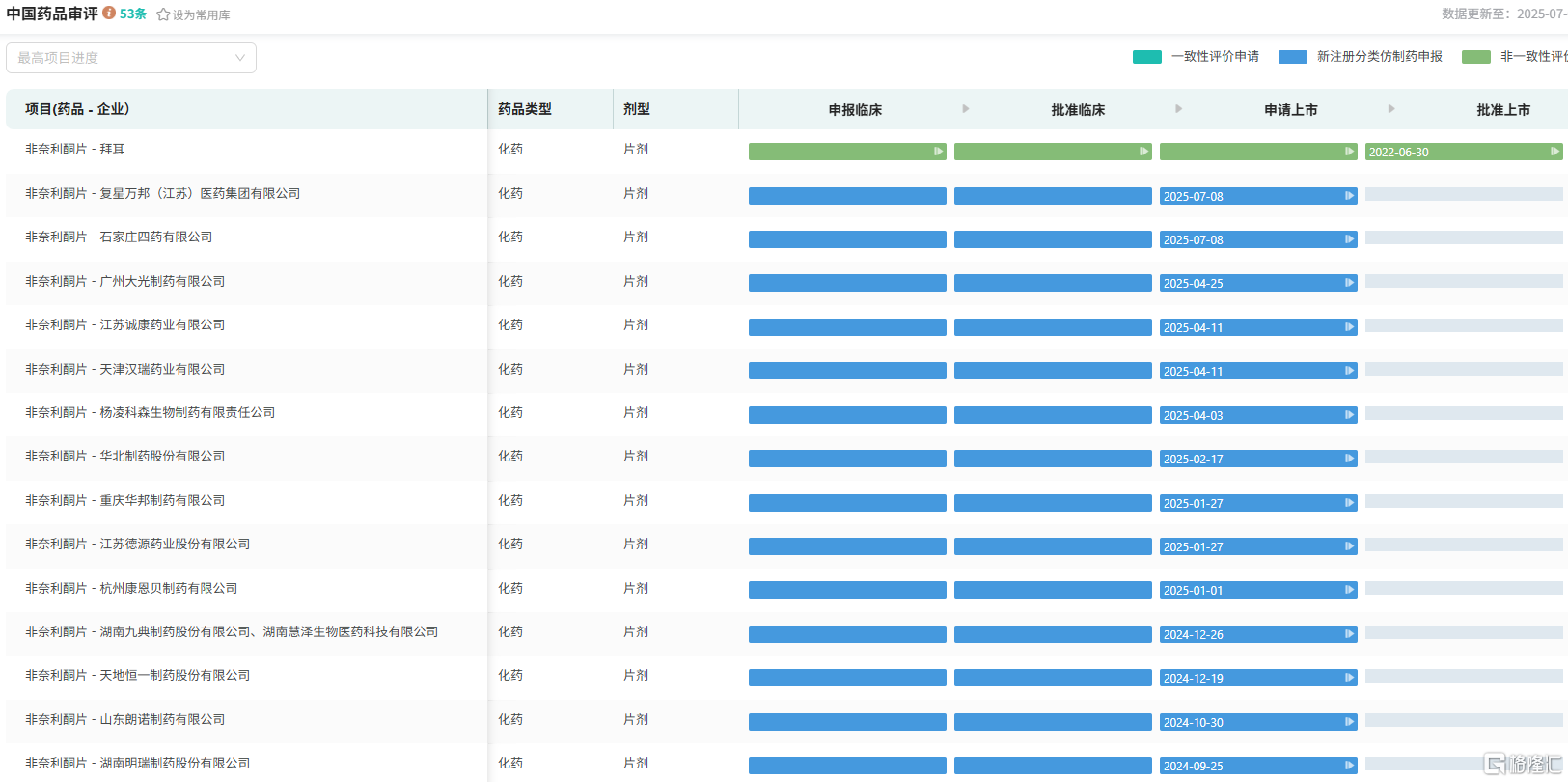Click the teal 一致性评价申请 legend swatch

[x=1147, y=57]
